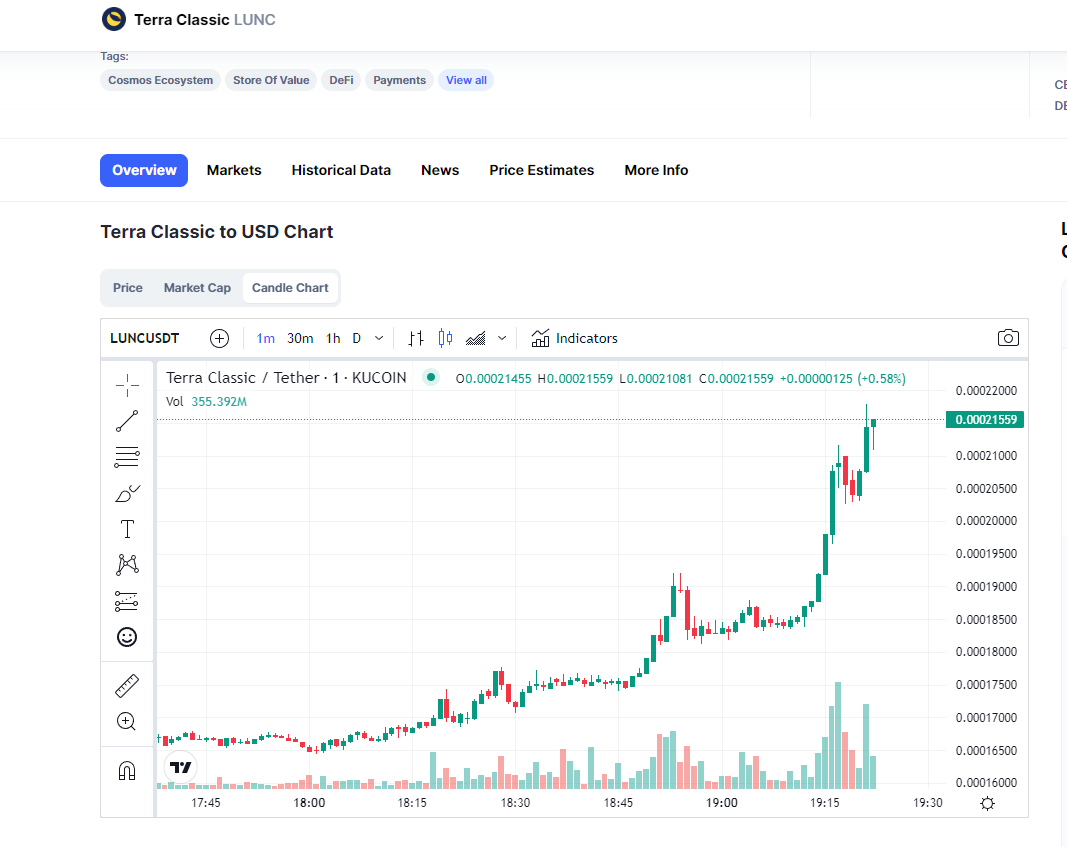This screenshot has height=847, width=1067.
Task: Click the TradingView logo on chart
Action: click(x=181, y=767)
